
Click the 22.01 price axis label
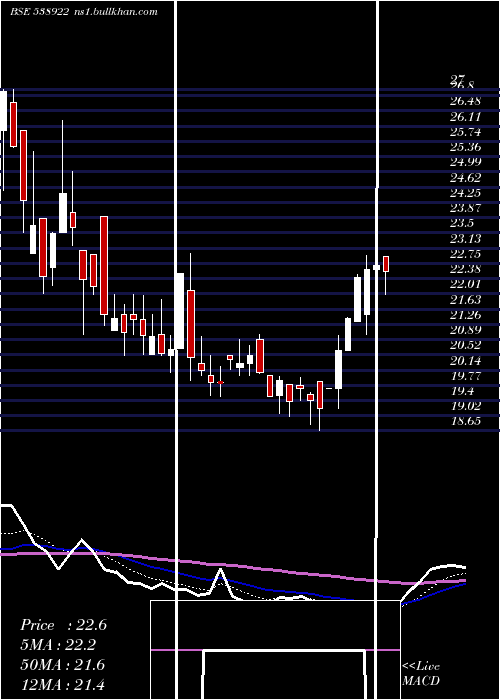point(465,284)
